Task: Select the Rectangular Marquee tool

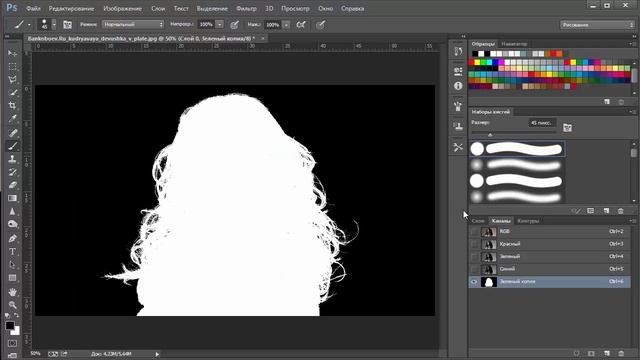Action: (12, 67)
